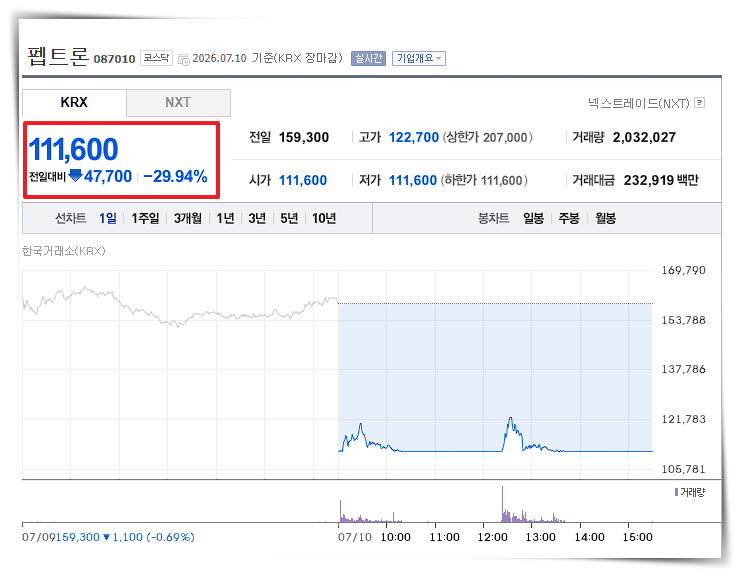741x577 pixels.
Task: Click the previous close value 159,300
Action: pos(304,138)
